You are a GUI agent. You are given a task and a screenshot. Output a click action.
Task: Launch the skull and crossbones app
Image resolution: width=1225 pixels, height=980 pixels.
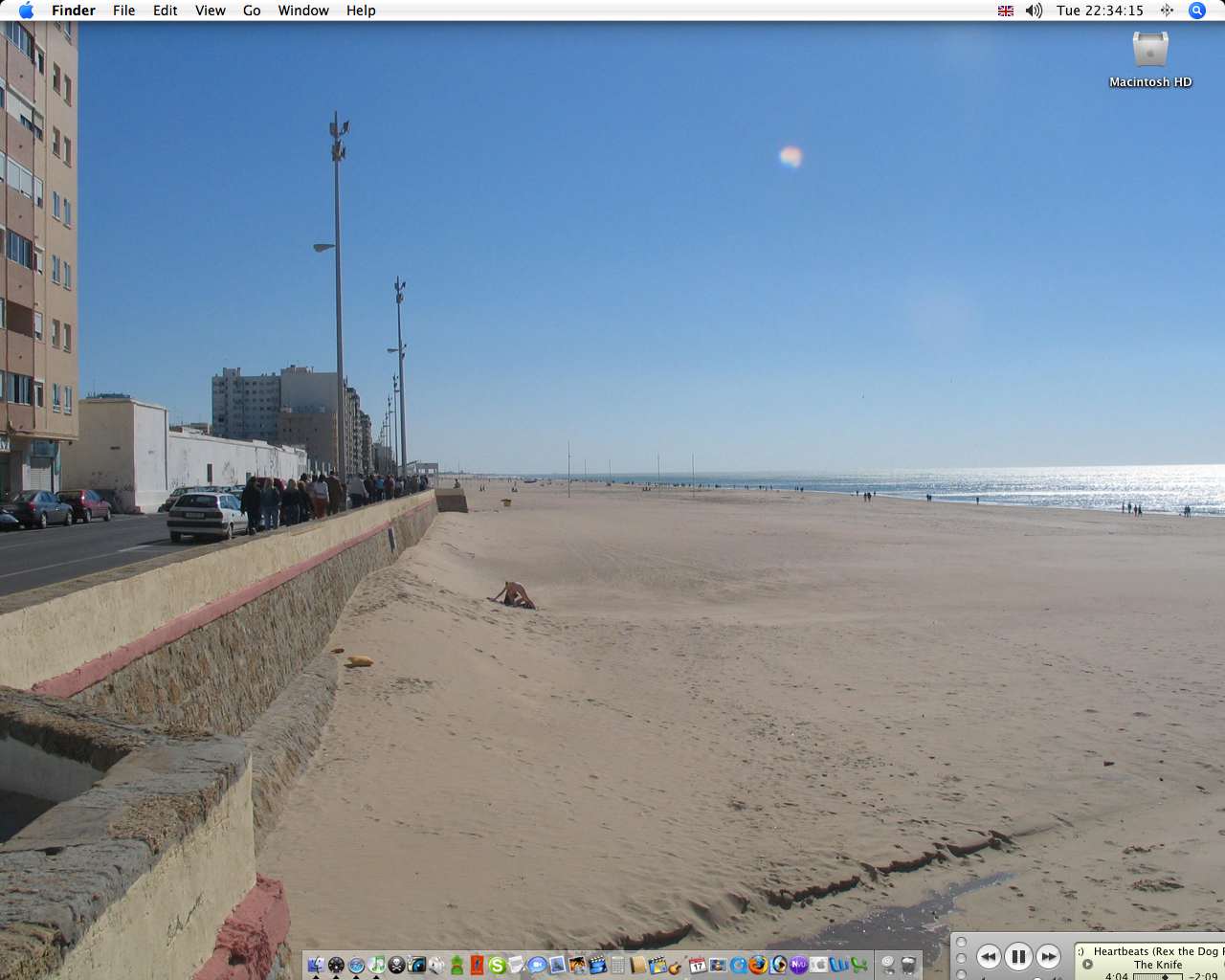[396, 965]
